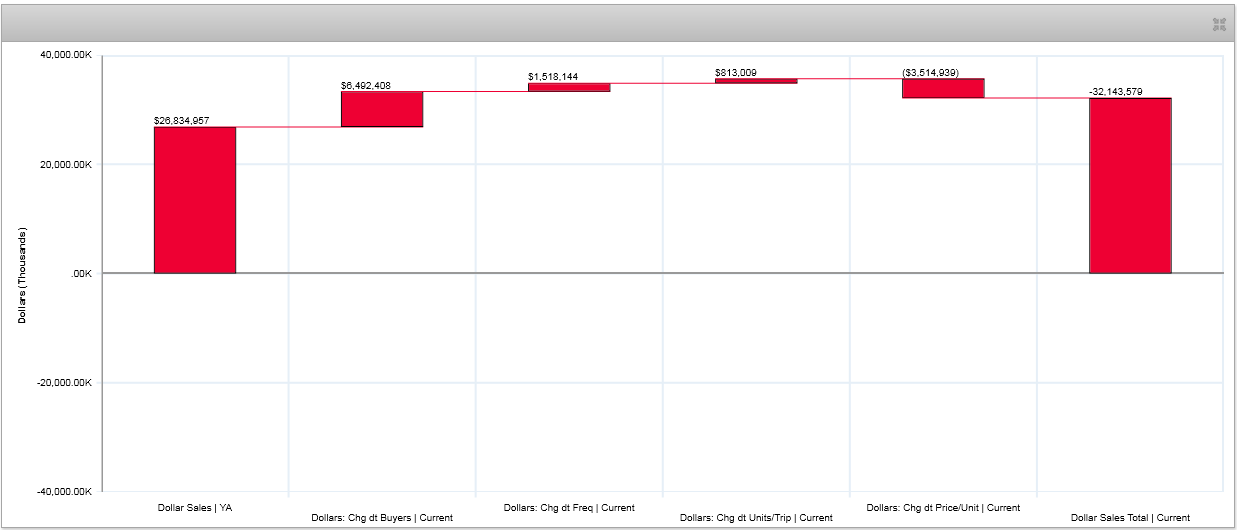Click the $813,009 data label

pos(743,72)
